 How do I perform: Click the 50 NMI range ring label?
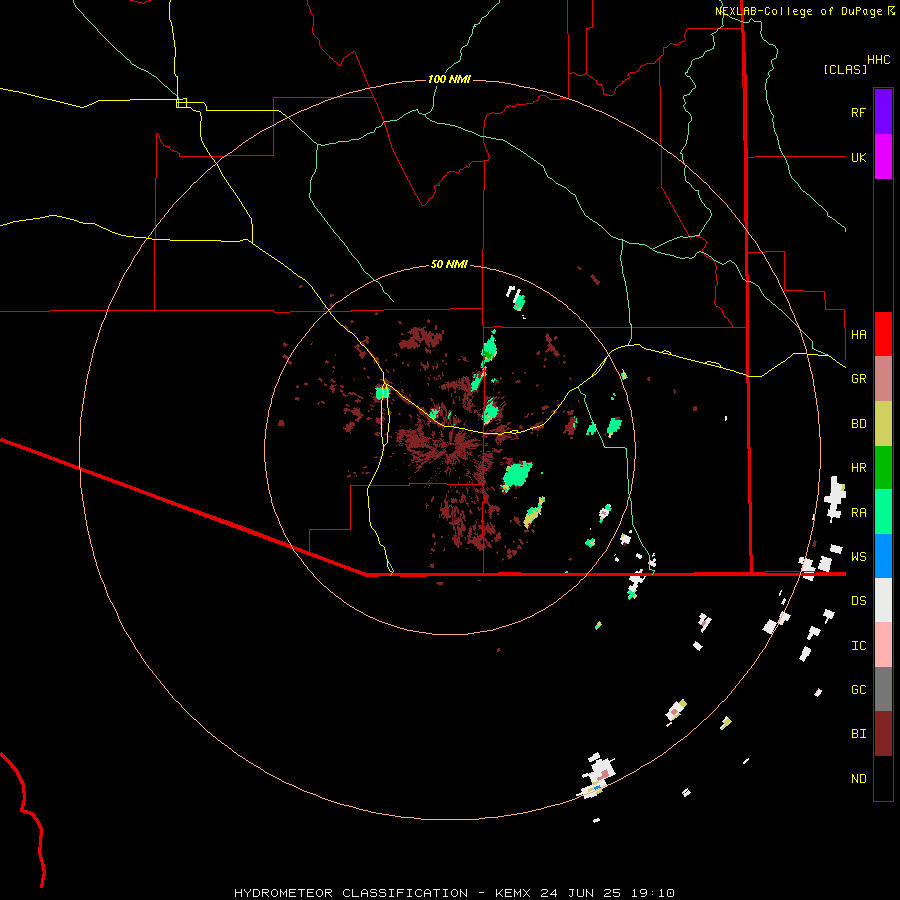(x=449, y=264)
